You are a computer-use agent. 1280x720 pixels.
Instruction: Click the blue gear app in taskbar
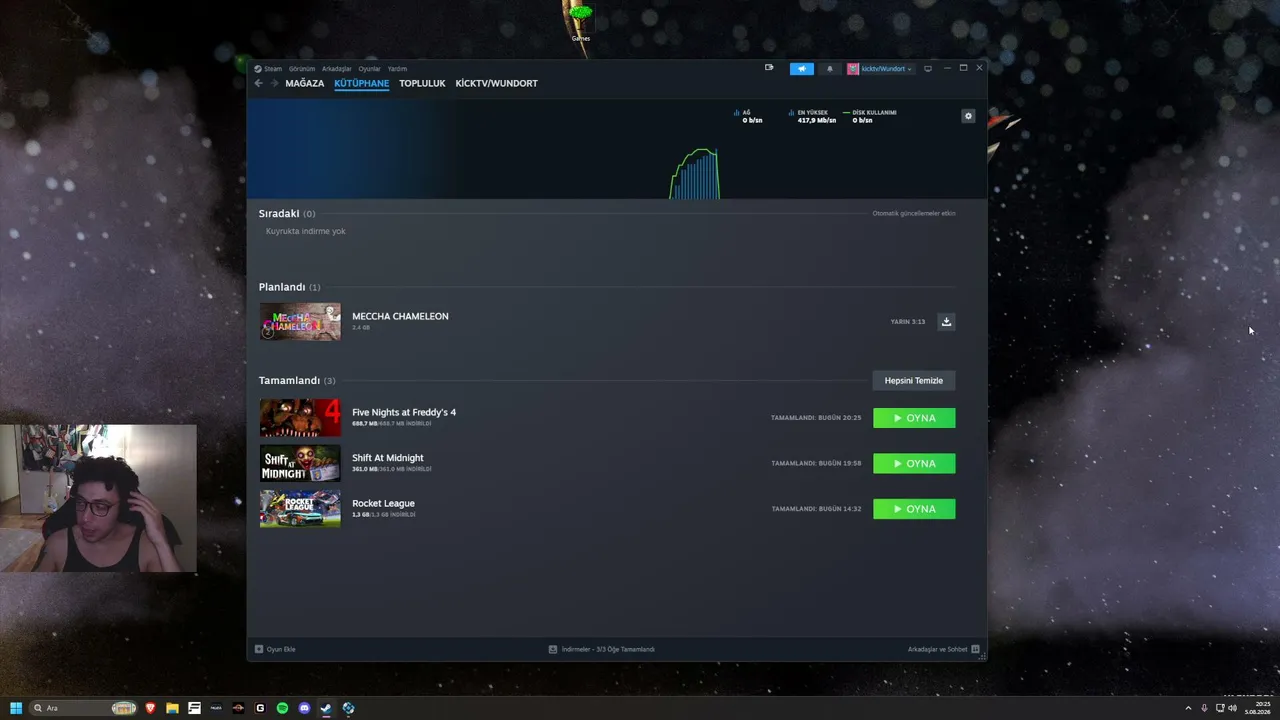[348, 708]
